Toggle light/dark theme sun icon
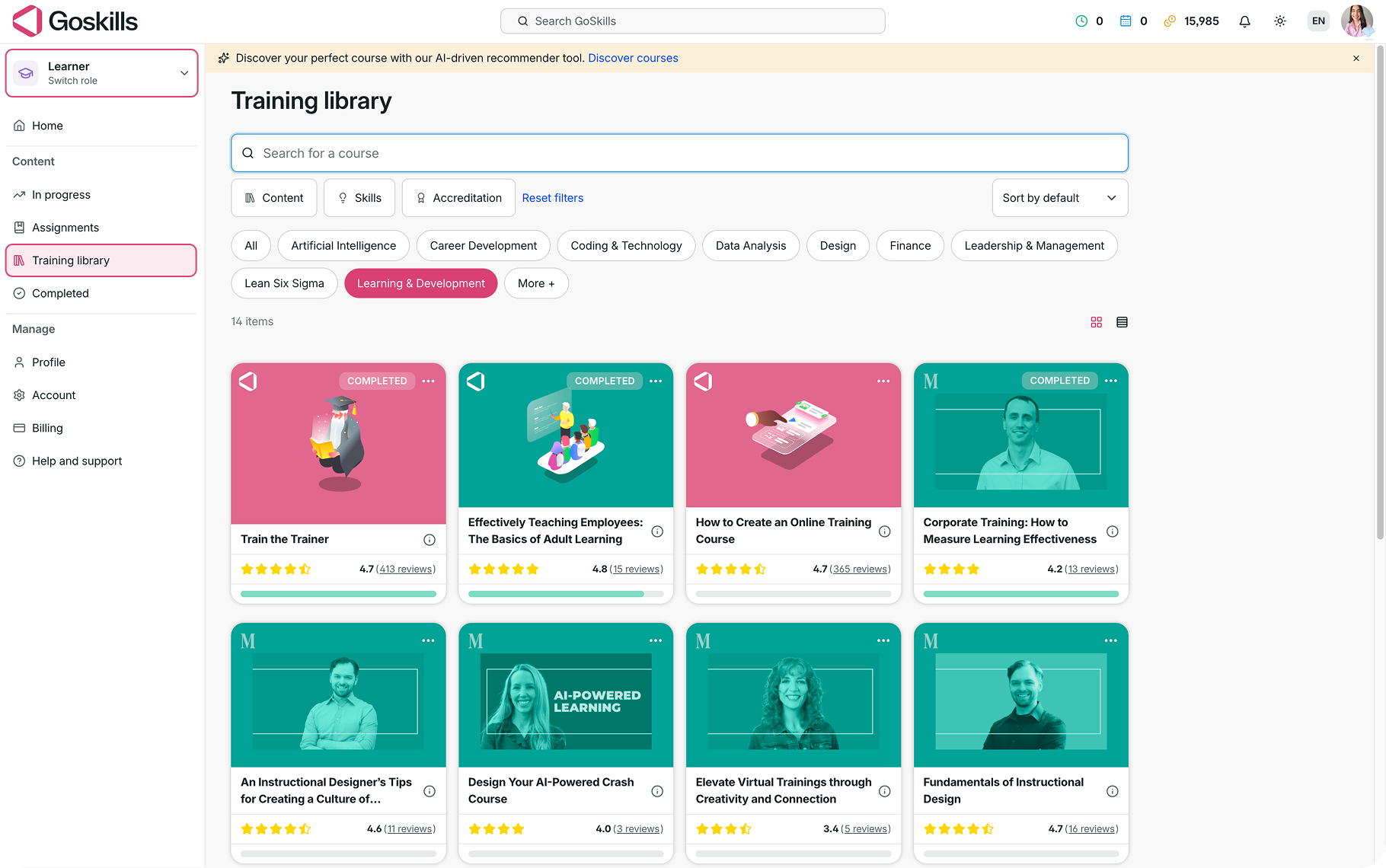The height and width of the screenshot is (868, 1386). 1280,21
